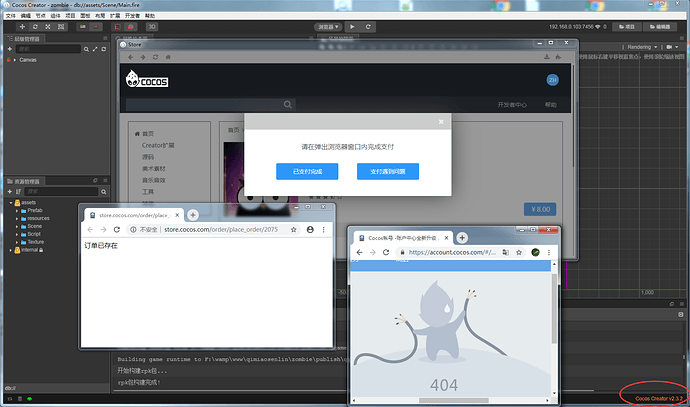Expand the resources folder
The width and height of the screenshot is (690, 407).
pos(17,219)
